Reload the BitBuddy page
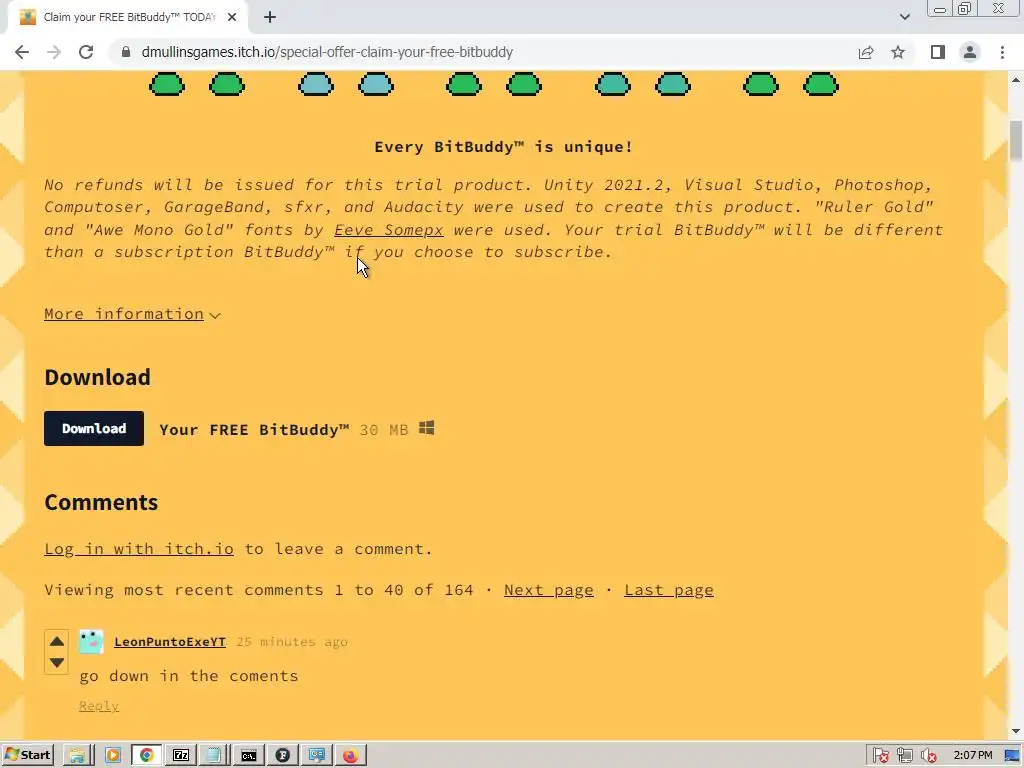 tap(86, 52)
